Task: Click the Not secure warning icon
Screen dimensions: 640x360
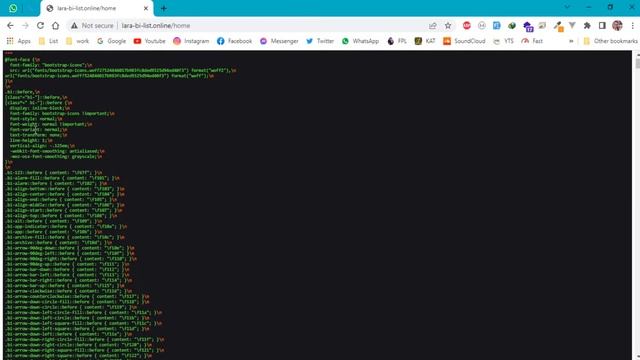Action: [x=74, y=25]
